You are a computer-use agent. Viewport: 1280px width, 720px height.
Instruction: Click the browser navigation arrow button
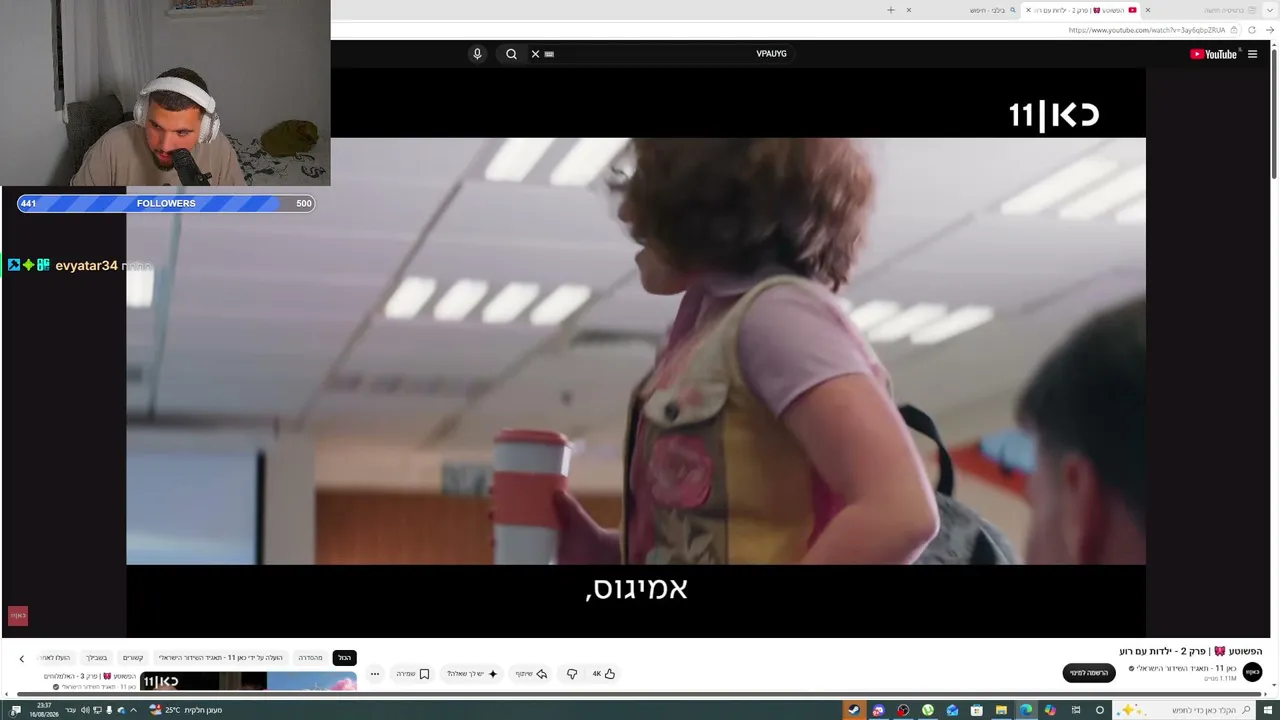[1270, 30]
